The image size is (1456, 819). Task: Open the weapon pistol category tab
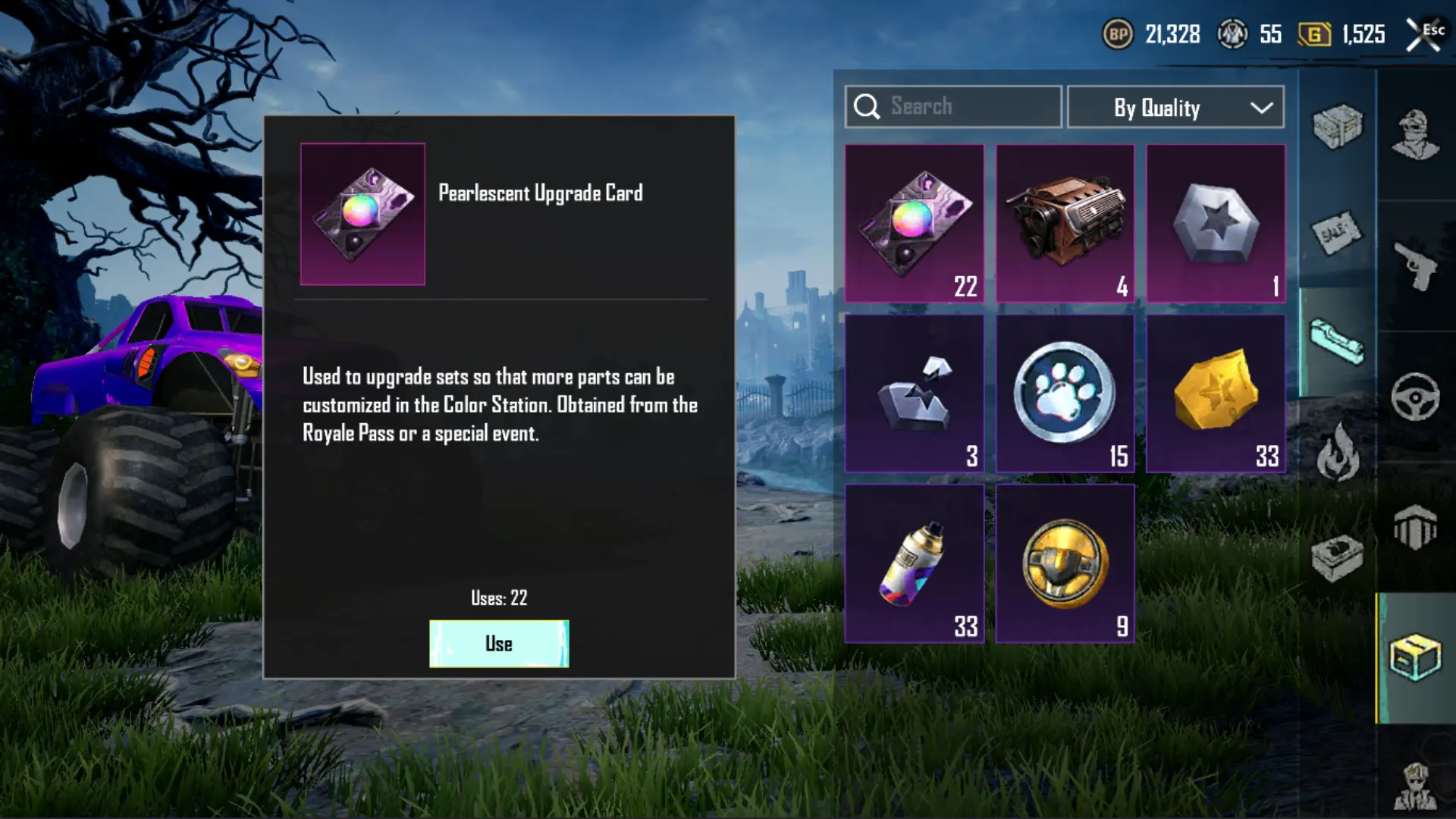coord(1416,265)
